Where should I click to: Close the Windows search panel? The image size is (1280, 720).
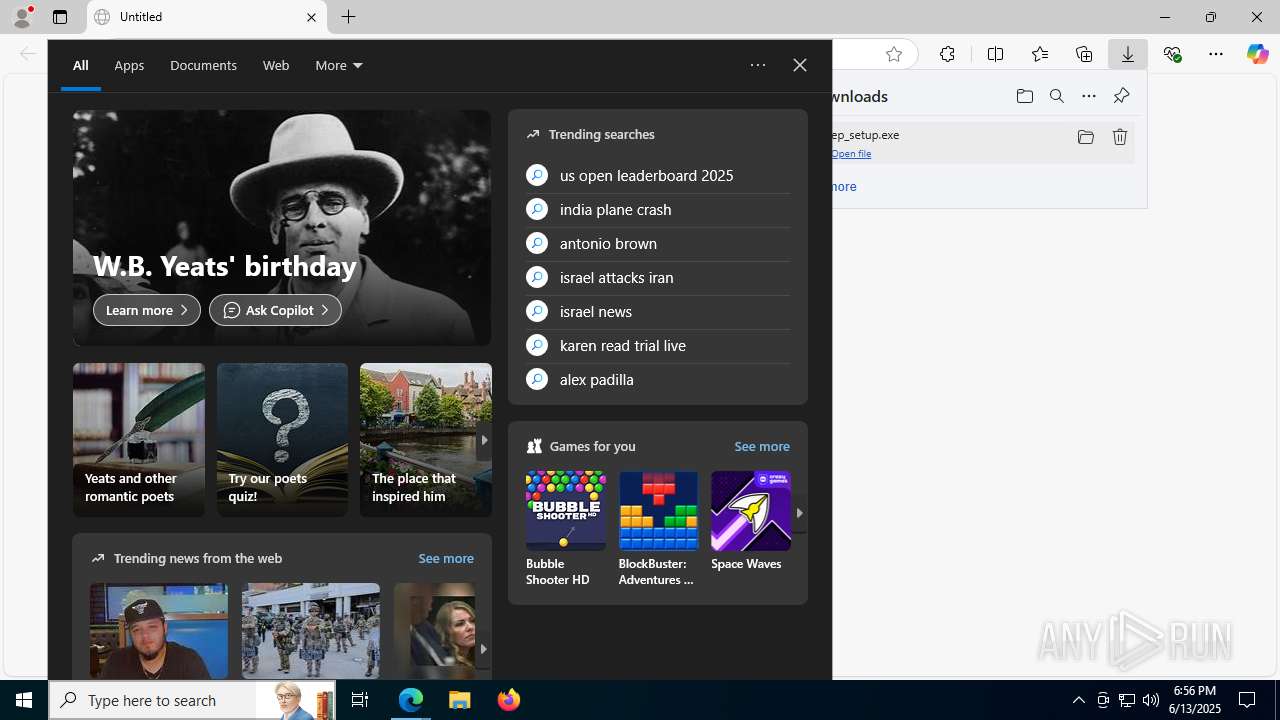[800, 65]
